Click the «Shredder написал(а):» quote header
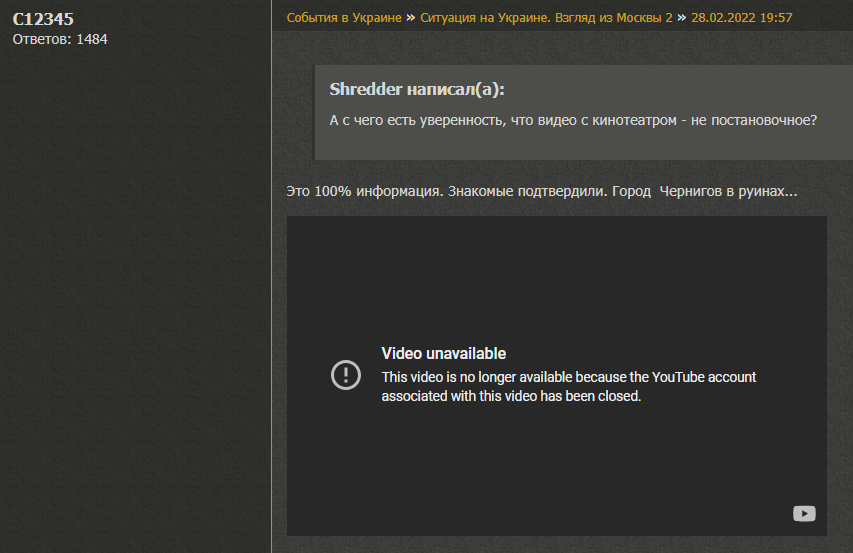This screenshot has width=853, height=553. (x=417, y=89)
